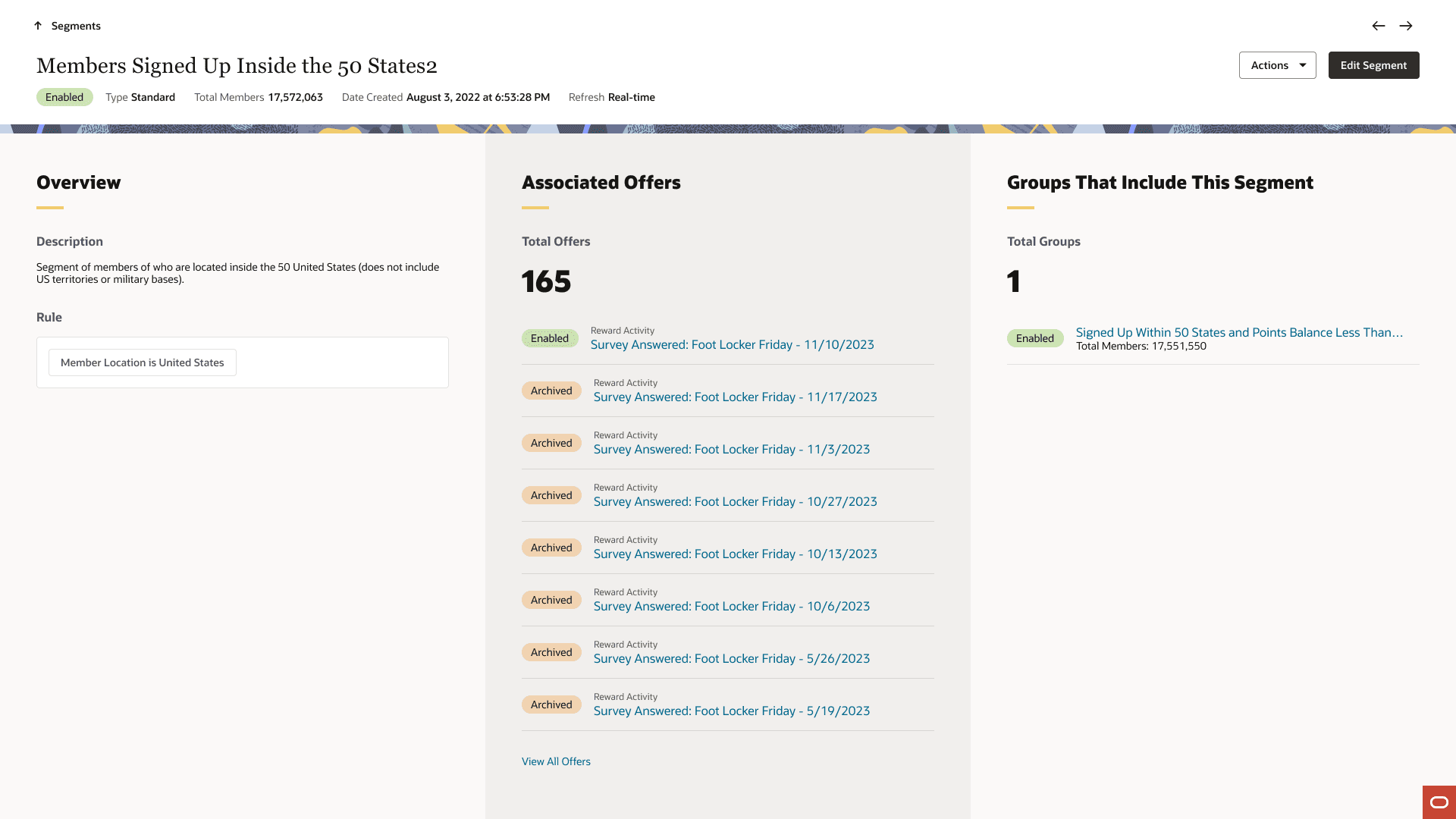Select the Member Location is United States rule
The height and width of the screenshot is (819, 1456).
tap(143, 362)
